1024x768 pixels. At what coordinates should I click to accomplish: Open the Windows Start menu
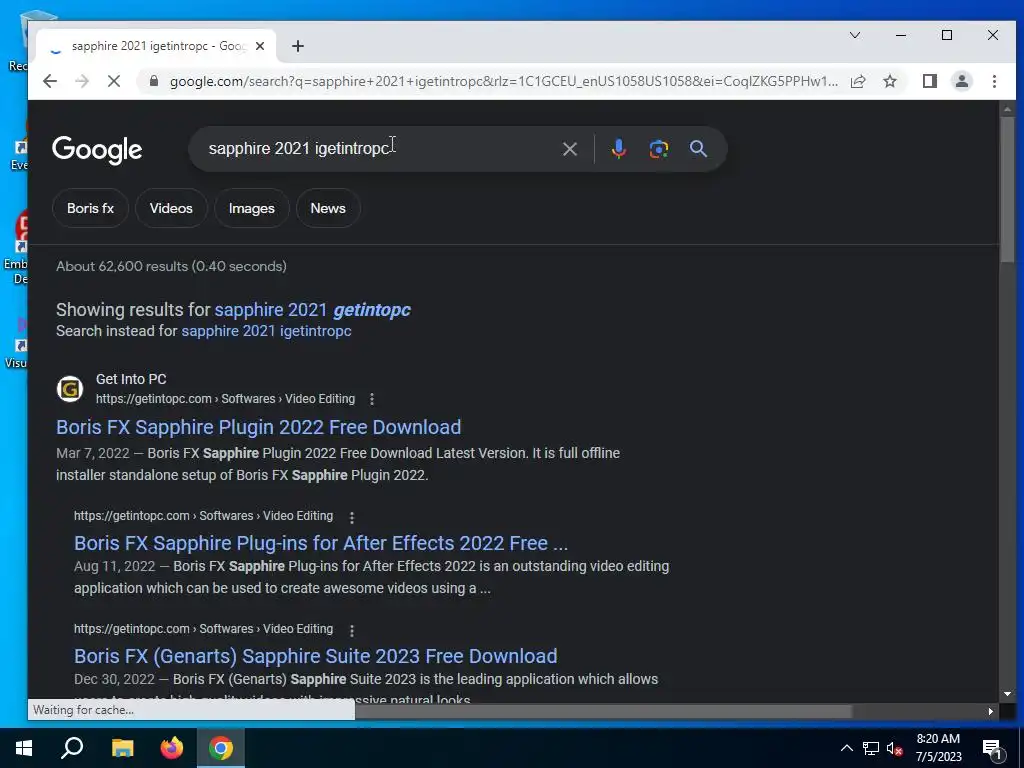pyautogui.click(x=24, y=748)
